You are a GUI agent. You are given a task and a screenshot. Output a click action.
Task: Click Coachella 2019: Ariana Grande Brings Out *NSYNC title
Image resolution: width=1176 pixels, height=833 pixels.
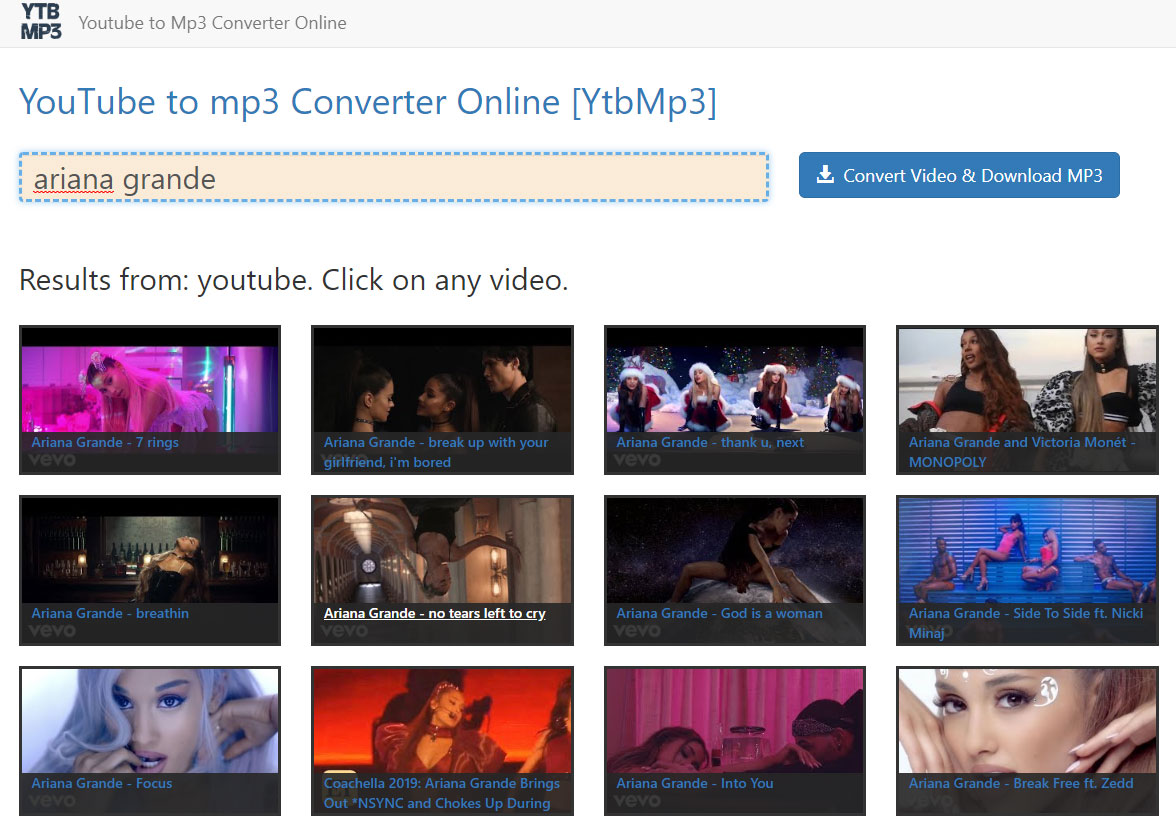tap(442, 793)
